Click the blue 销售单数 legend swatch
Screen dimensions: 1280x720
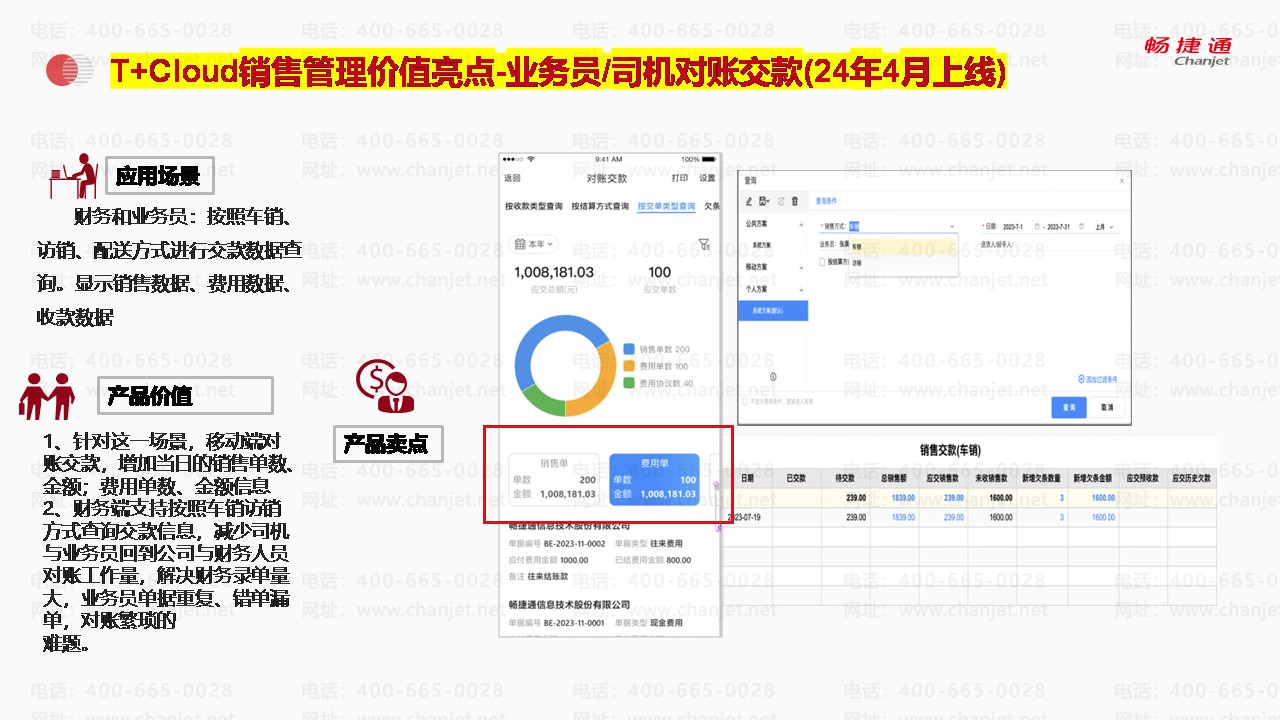pyautogui.click(x=629, y=349)
